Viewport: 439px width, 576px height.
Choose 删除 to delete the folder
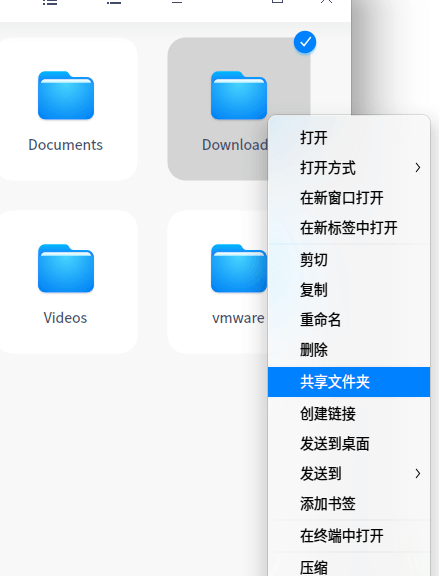349,350
